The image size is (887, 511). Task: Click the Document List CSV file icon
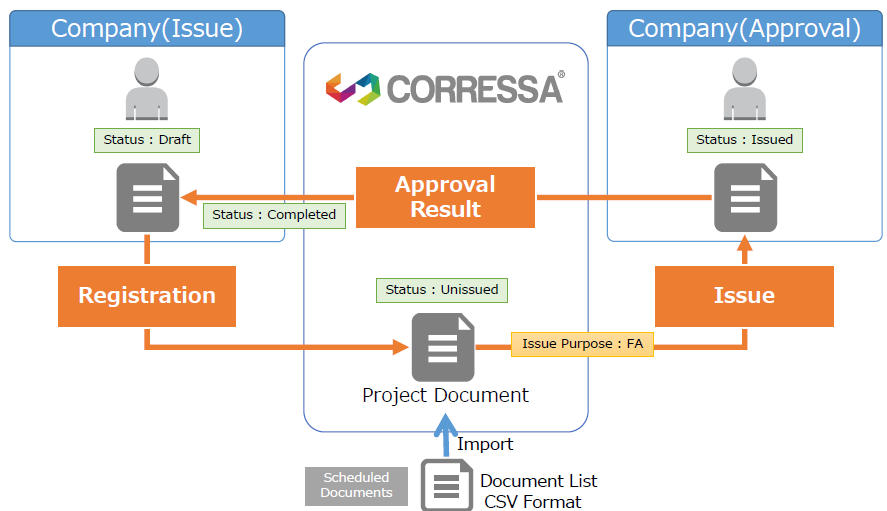click(x=447, y=486)
